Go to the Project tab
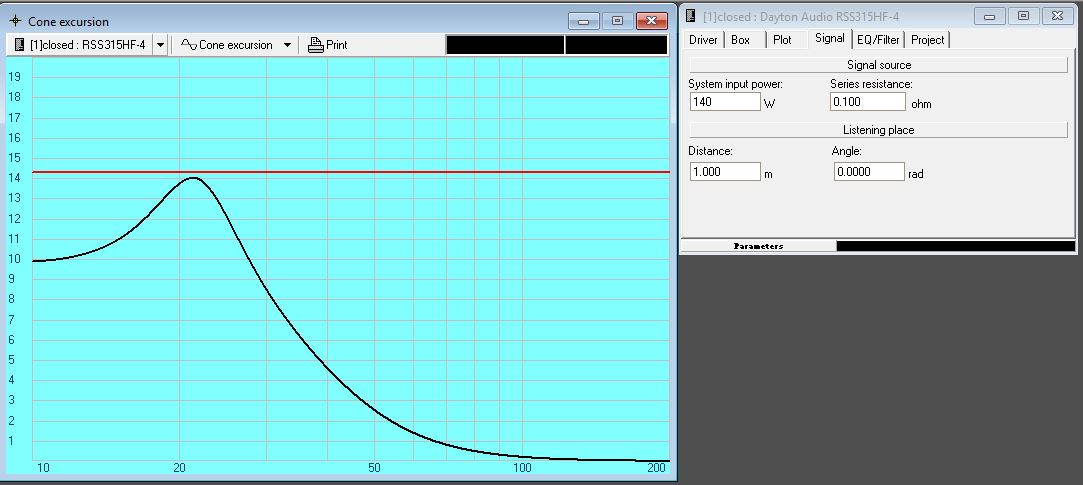1083x485 pixels. coord(928,40)
